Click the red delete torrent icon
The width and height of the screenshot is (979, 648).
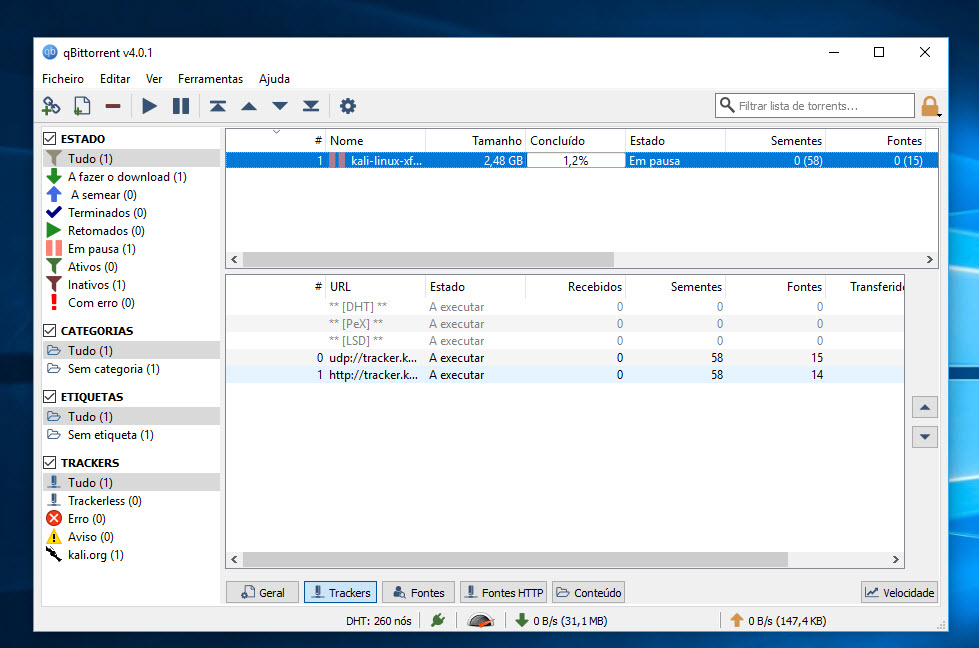pyautogui.click(x=112, y=105)
